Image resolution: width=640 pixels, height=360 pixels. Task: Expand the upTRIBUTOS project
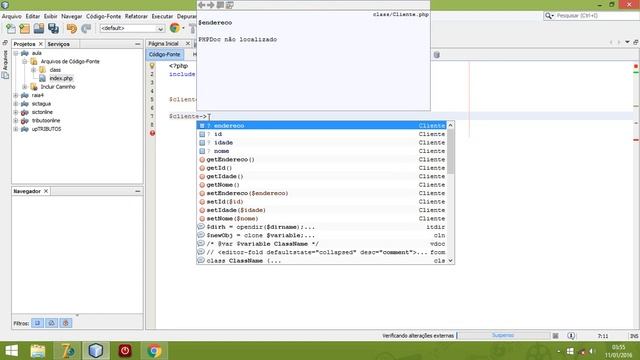point(16,129)
